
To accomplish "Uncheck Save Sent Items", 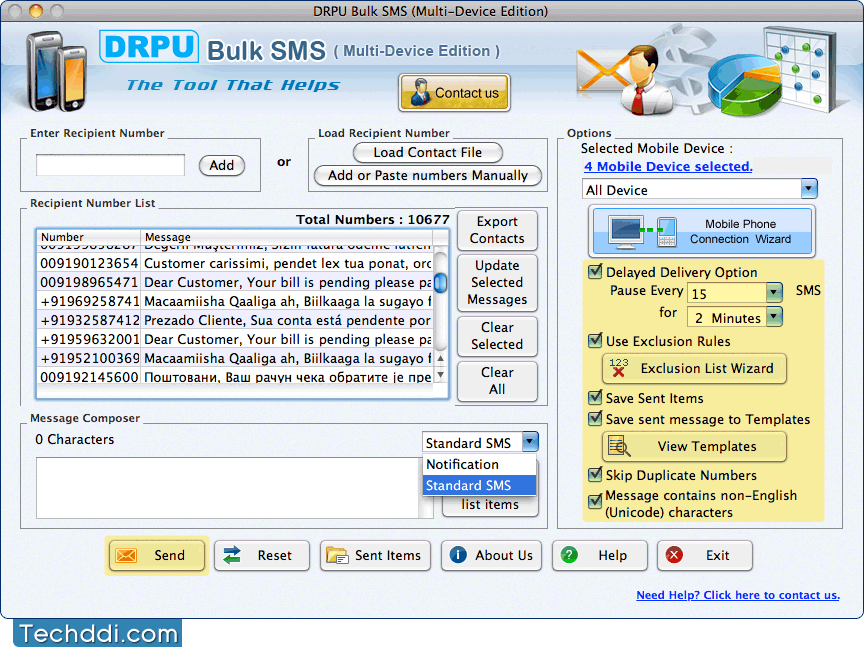I will point(595,397).
